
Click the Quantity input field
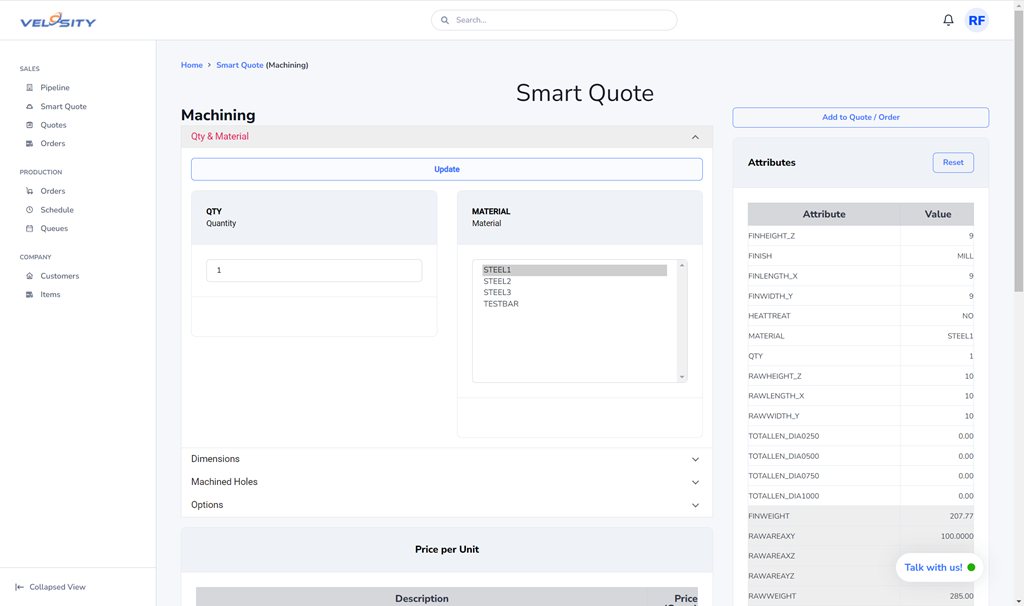tap(314, 270)
